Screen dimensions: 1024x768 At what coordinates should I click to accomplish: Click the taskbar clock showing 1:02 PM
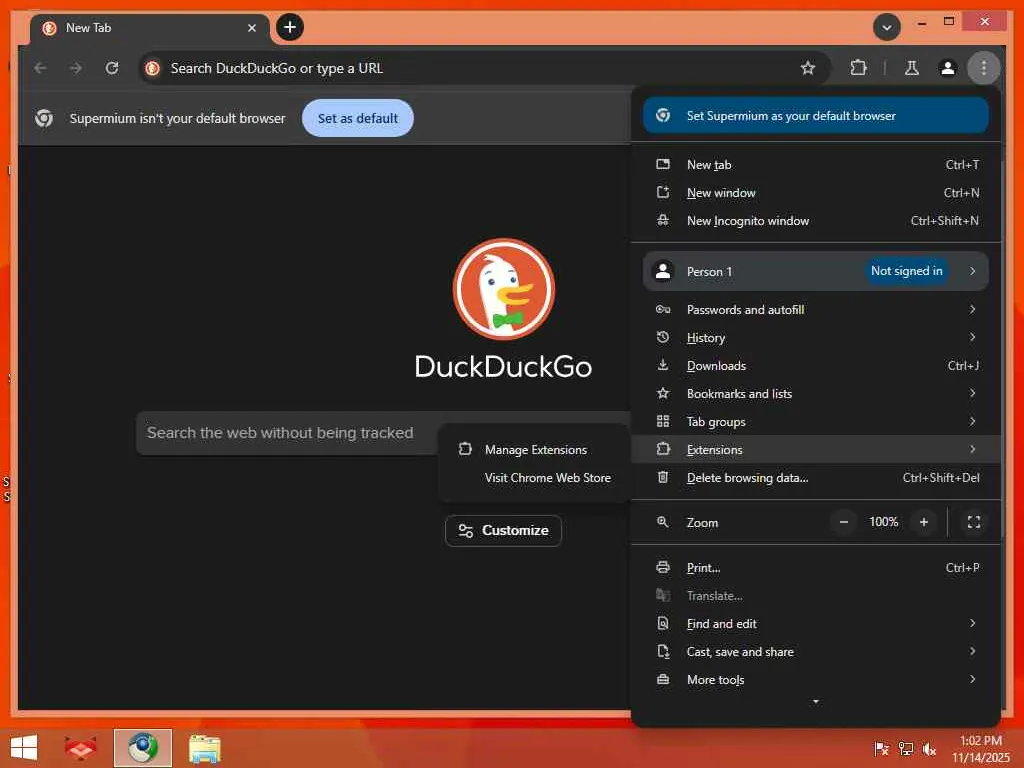[x=980, y=748]
